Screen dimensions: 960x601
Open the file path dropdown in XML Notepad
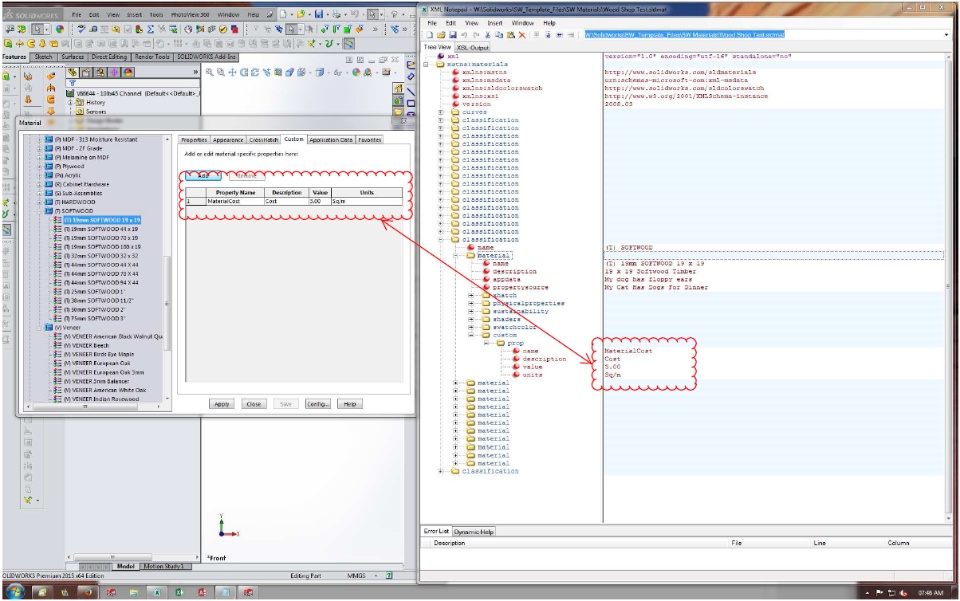click(x=947, y=35)
